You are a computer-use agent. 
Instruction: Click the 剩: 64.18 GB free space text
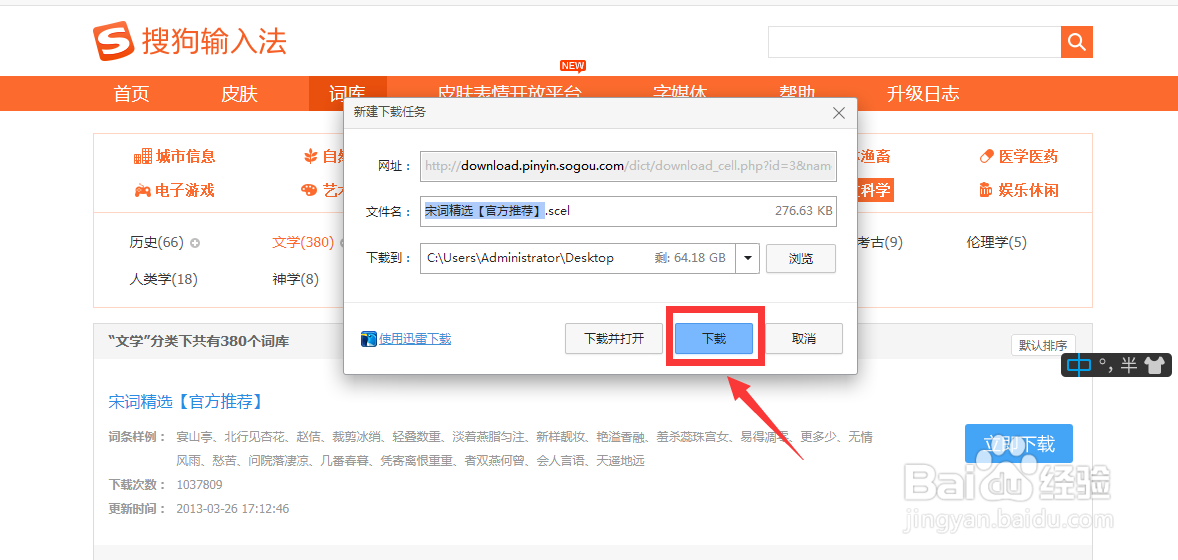pyautogui.click(x=690, y=258)
